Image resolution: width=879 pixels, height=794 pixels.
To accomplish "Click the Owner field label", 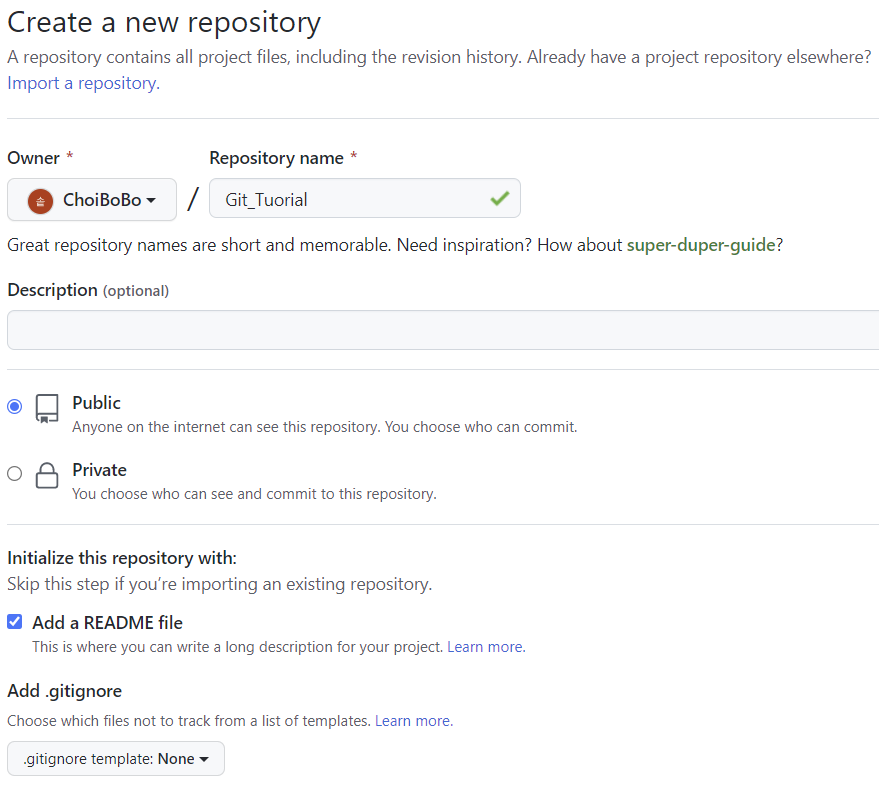I will point(34,158).
